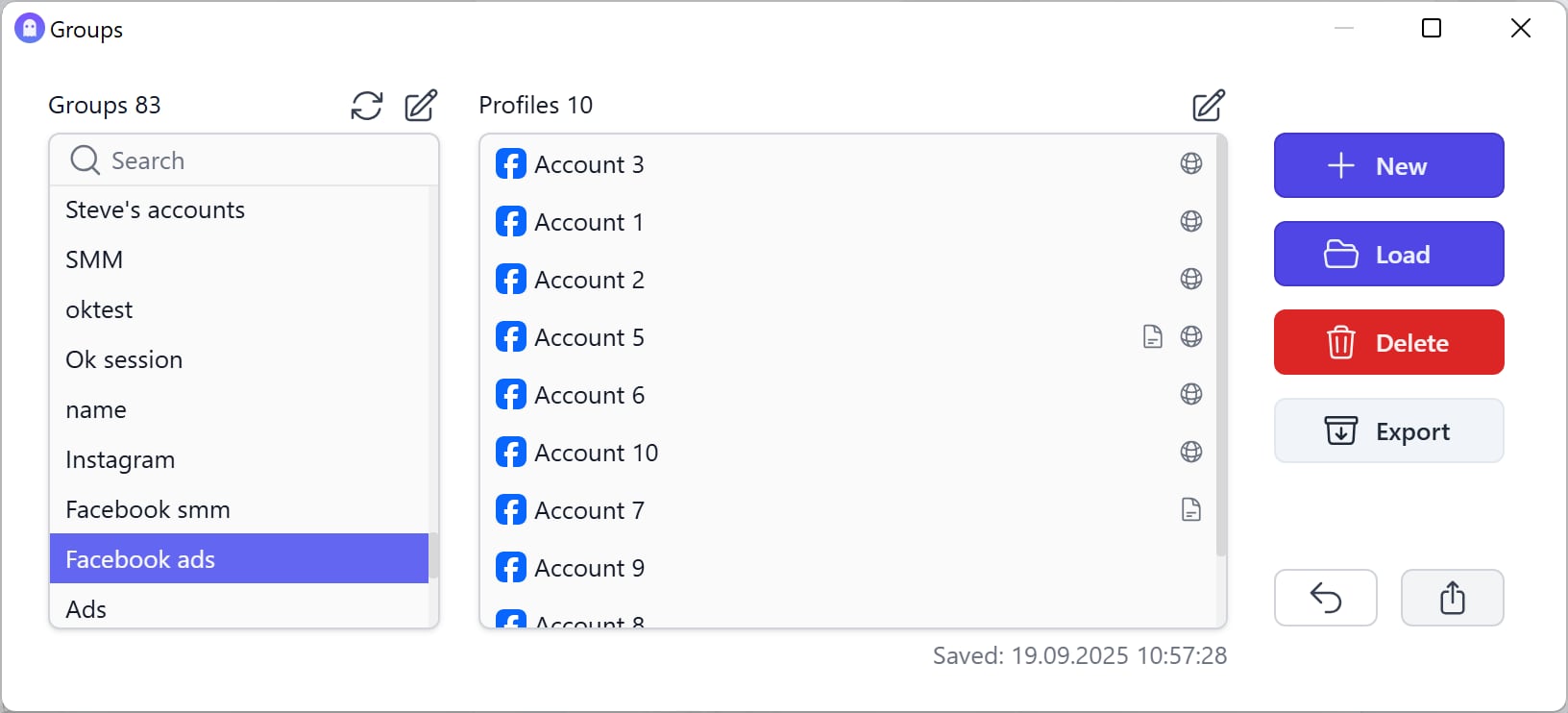Screen dimensions: 1568x713
Task: Open the Account 6 profile
Action: (589, 395)
